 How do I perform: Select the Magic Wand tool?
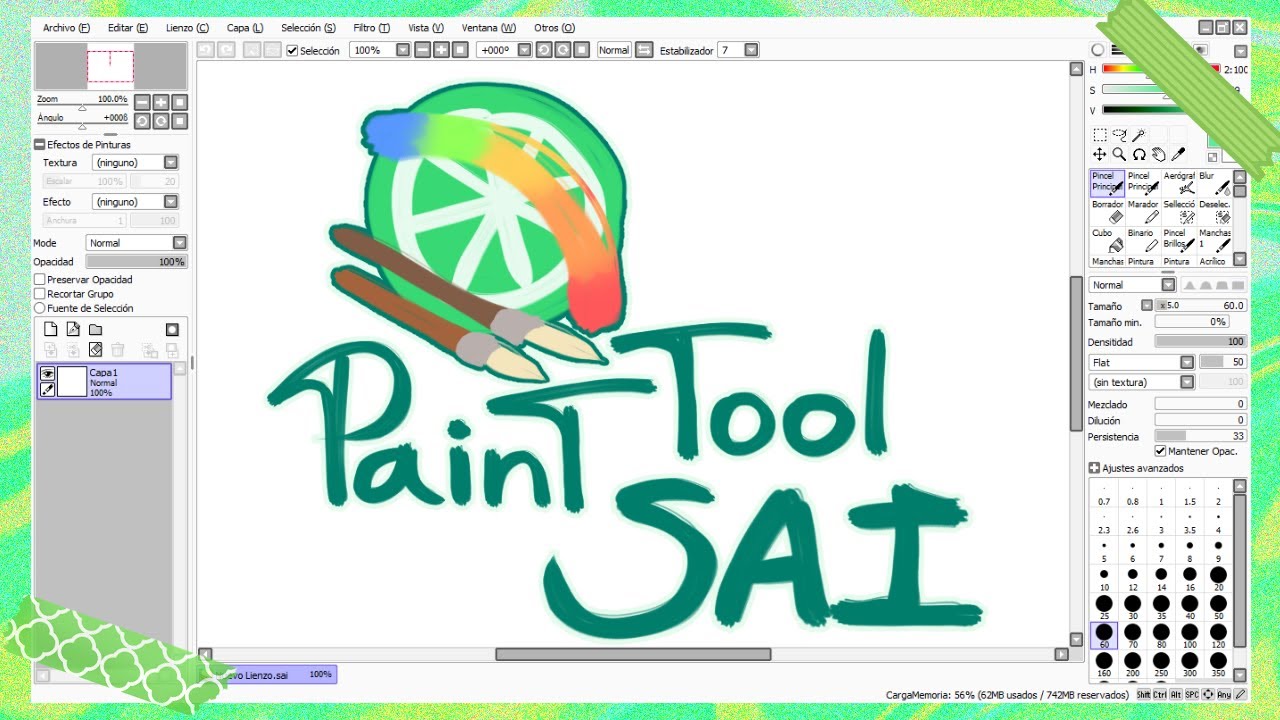(1138, 135)
